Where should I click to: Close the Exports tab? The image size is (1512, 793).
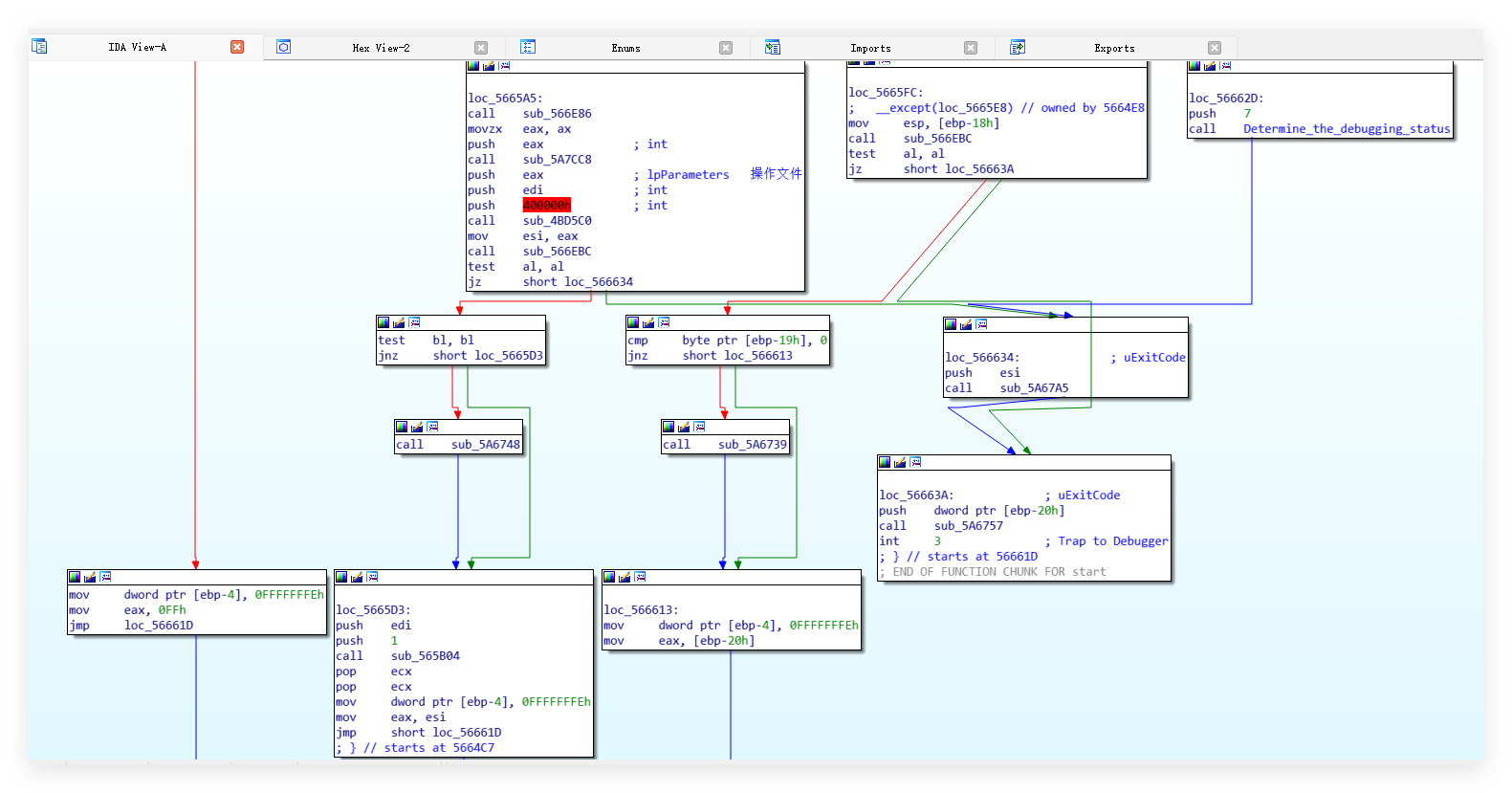1215,48
